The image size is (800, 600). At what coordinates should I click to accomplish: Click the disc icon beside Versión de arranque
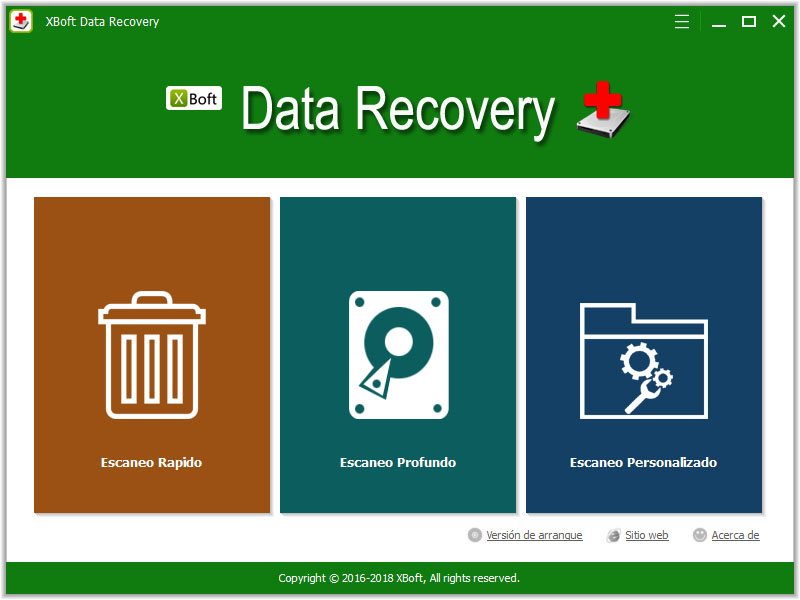pyautogui.click(x=474, y=535)
